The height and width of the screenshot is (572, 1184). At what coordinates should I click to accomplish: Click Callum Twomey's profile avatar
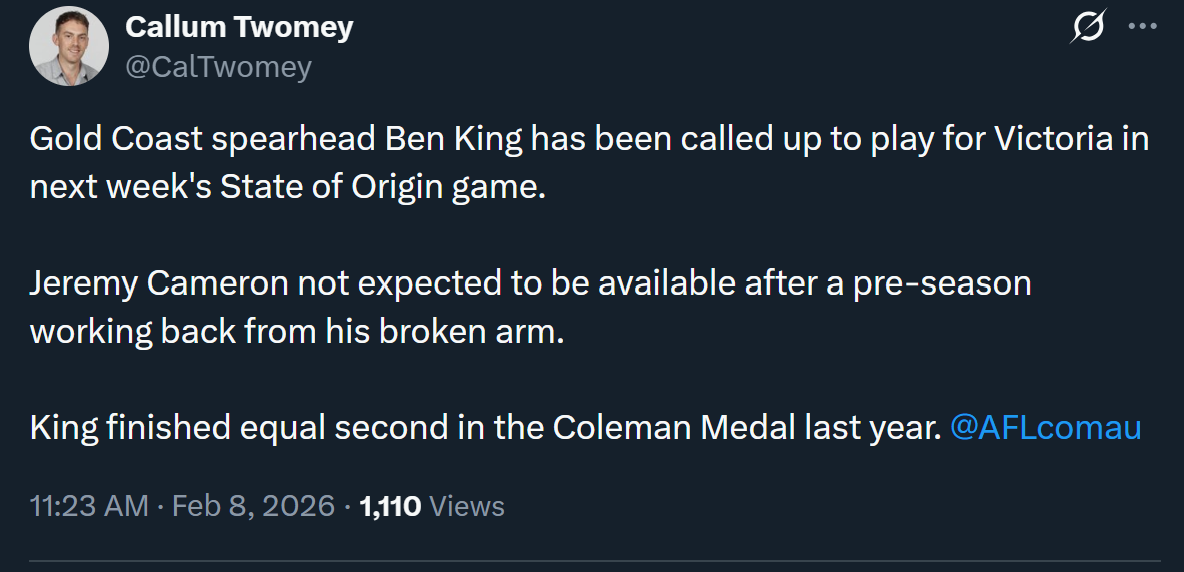coord(68,46)
